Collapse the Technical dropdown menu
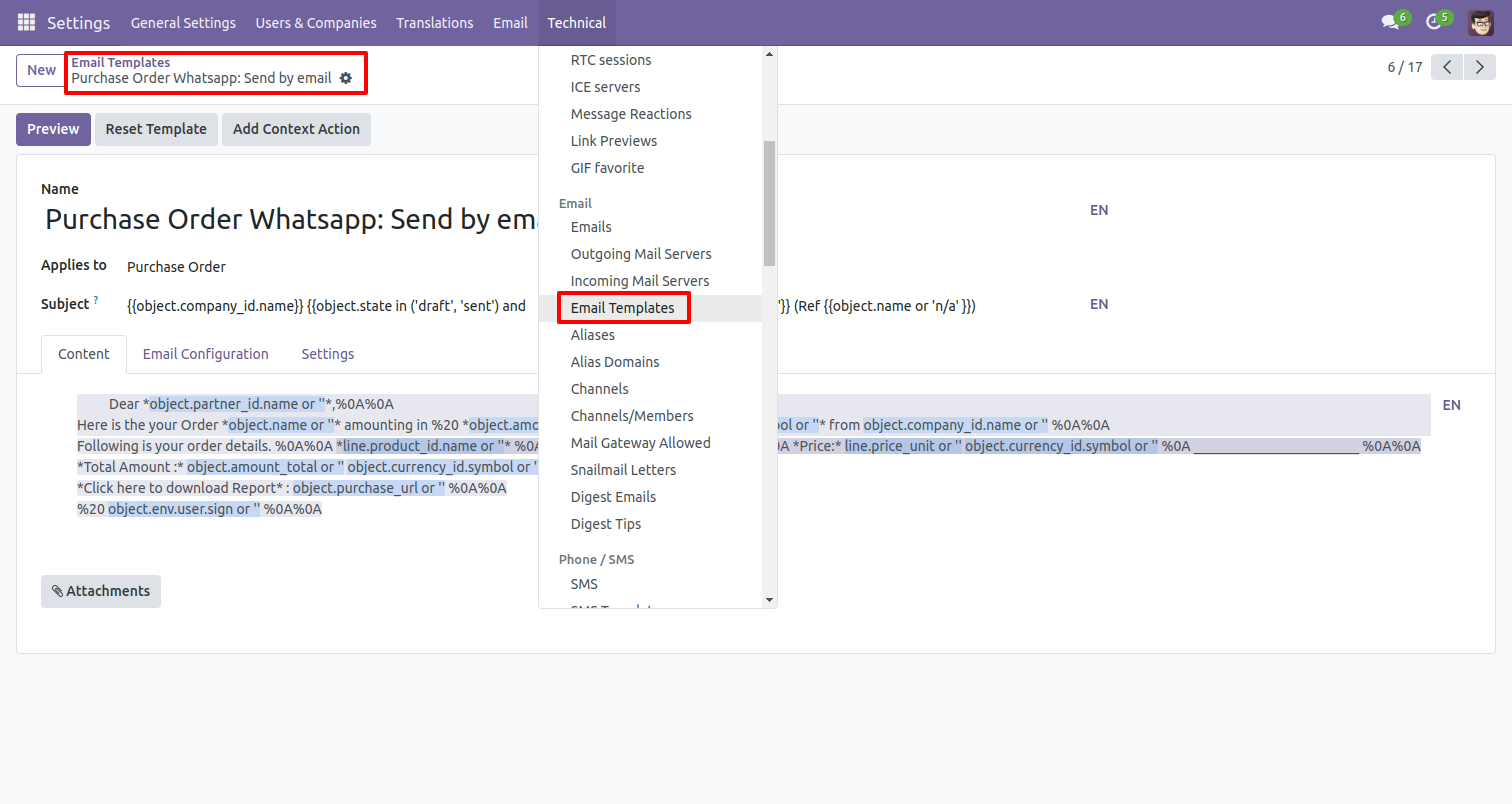This screenshot has height=804, width=1512. pos(577,22)
